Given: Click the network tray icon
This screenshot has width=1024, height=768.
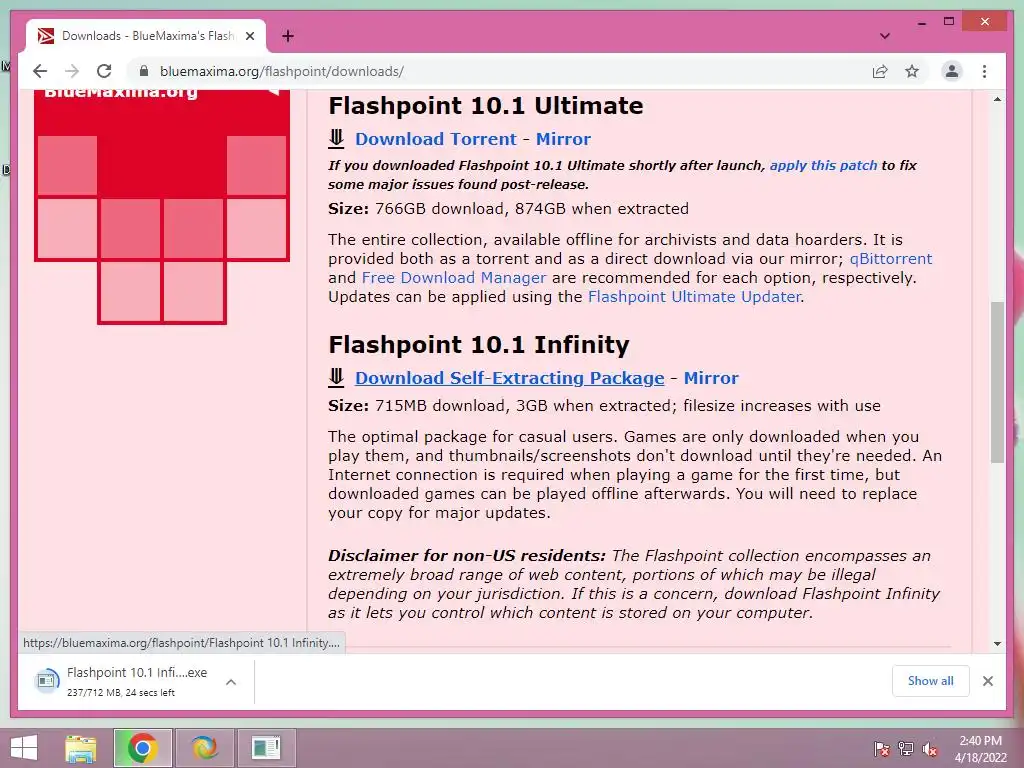Looking at the screenshot, I should (905, 749).
